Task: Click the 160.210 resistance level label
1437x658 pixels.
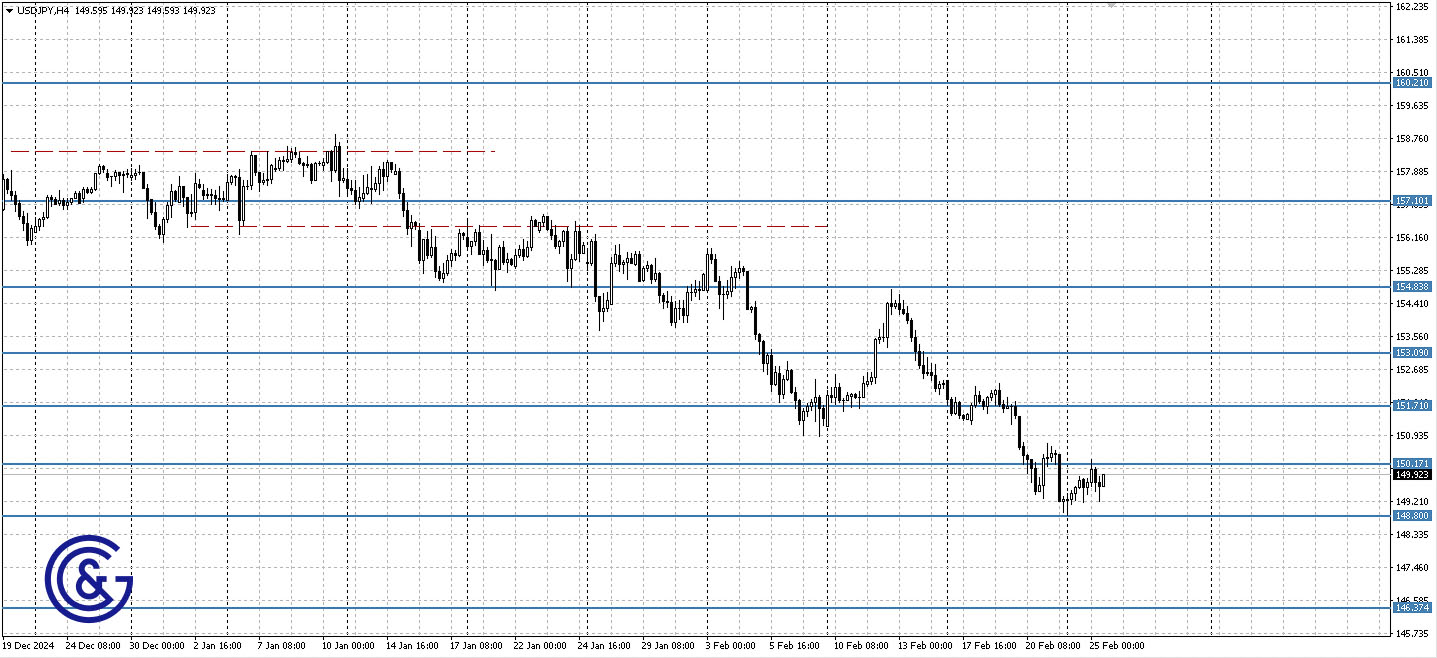Action: point(1412,84)
